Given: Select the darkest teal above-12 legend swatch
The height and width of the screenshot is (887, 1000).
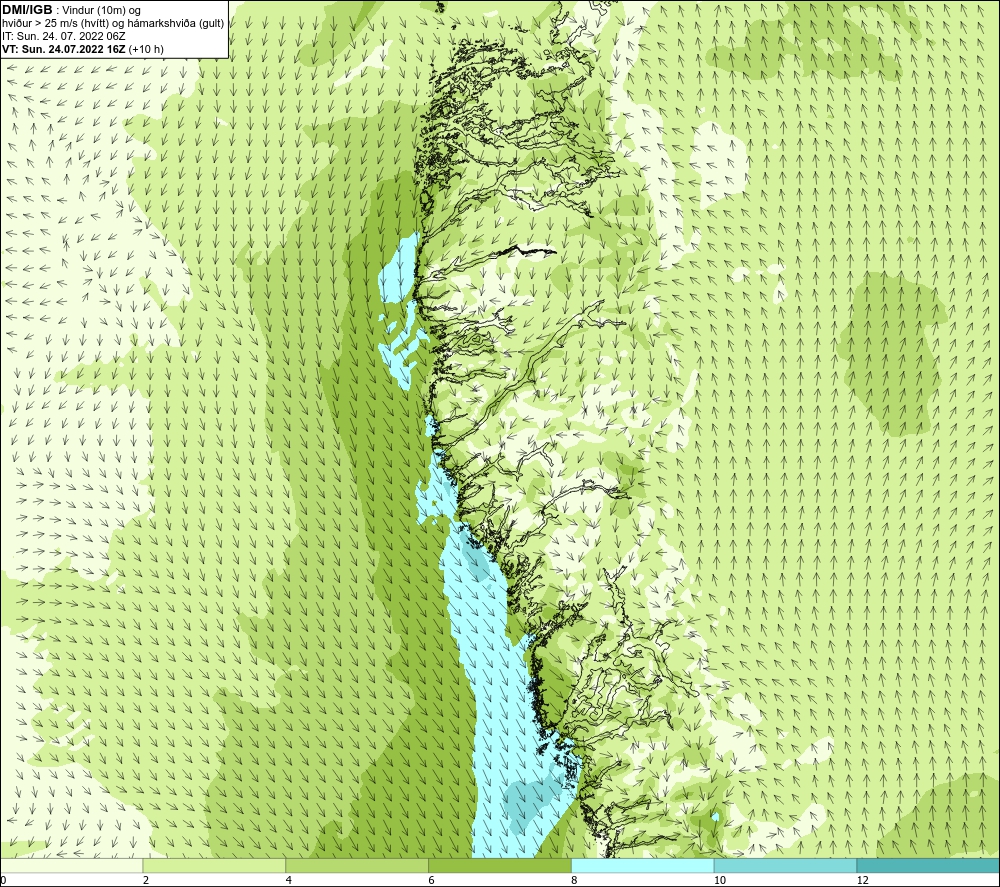Looking at the screenshot, I should coord(928,865).
